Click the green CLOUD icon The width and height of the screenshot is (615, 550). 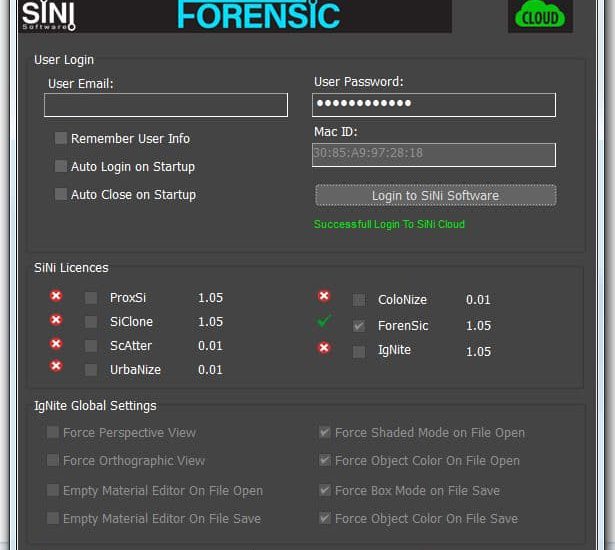coord(540,16)
